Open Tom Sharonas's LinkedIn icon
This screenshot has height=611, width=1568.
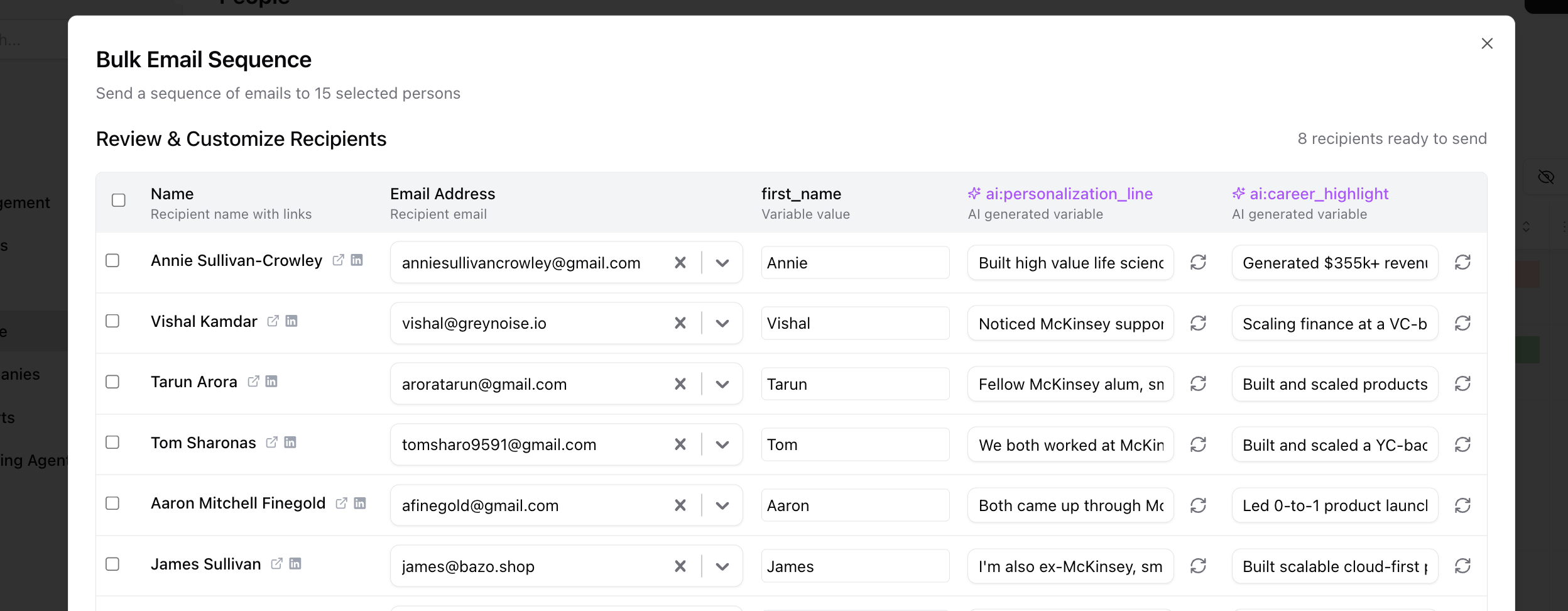(x=290, y=442)
